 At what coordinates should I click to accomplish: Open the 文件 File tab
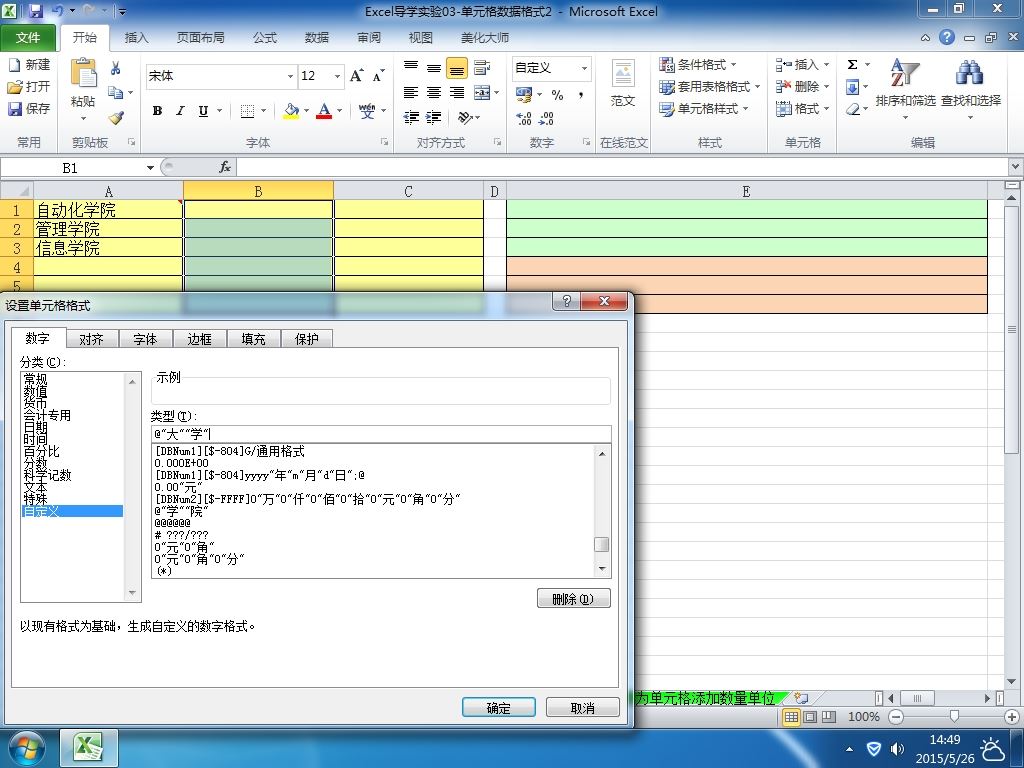(x=28, y=38)
